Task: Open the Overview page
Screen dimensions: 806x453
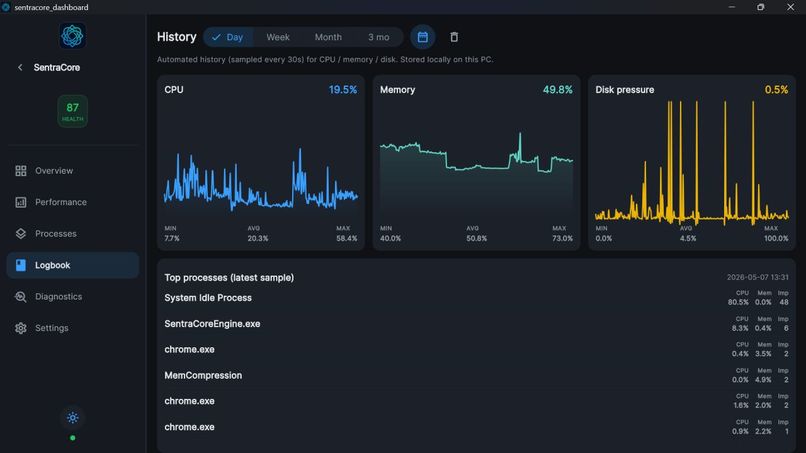Action: coord(72,171)
